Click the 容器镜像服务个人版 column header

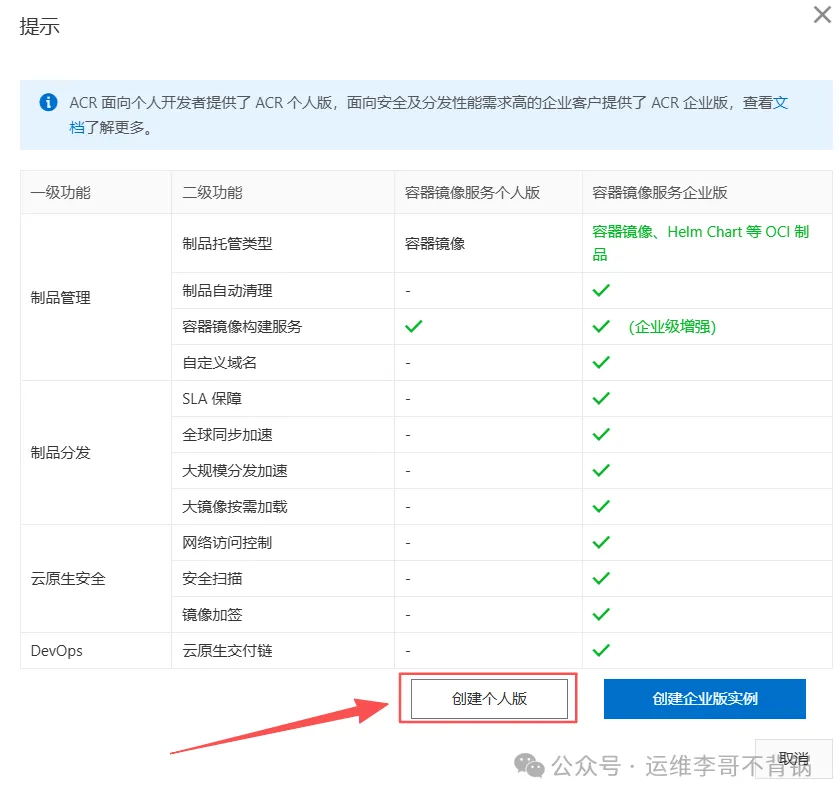click(472, 192)
